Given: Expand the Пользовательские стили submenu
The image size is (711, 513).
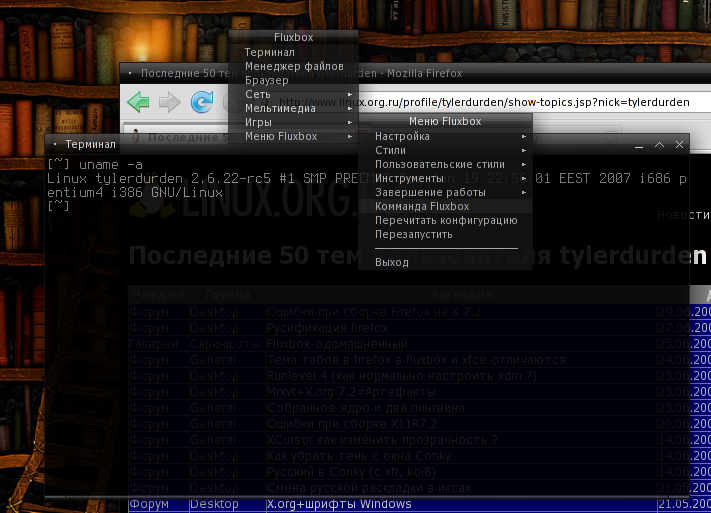Looking at the screenshot, I should (445, 164).
